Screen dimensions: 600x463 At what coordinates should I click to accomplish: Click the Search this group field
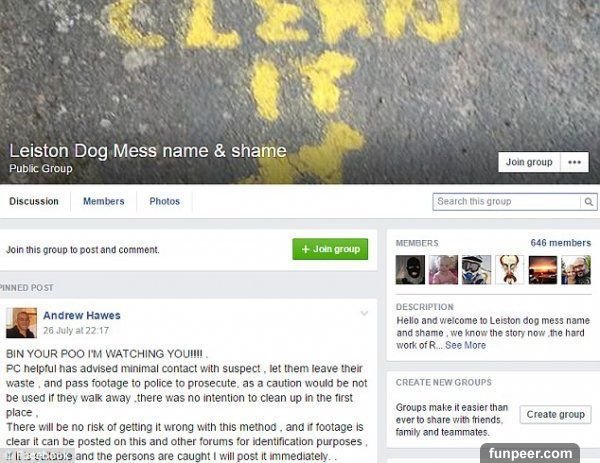click(x=507, y=202)
